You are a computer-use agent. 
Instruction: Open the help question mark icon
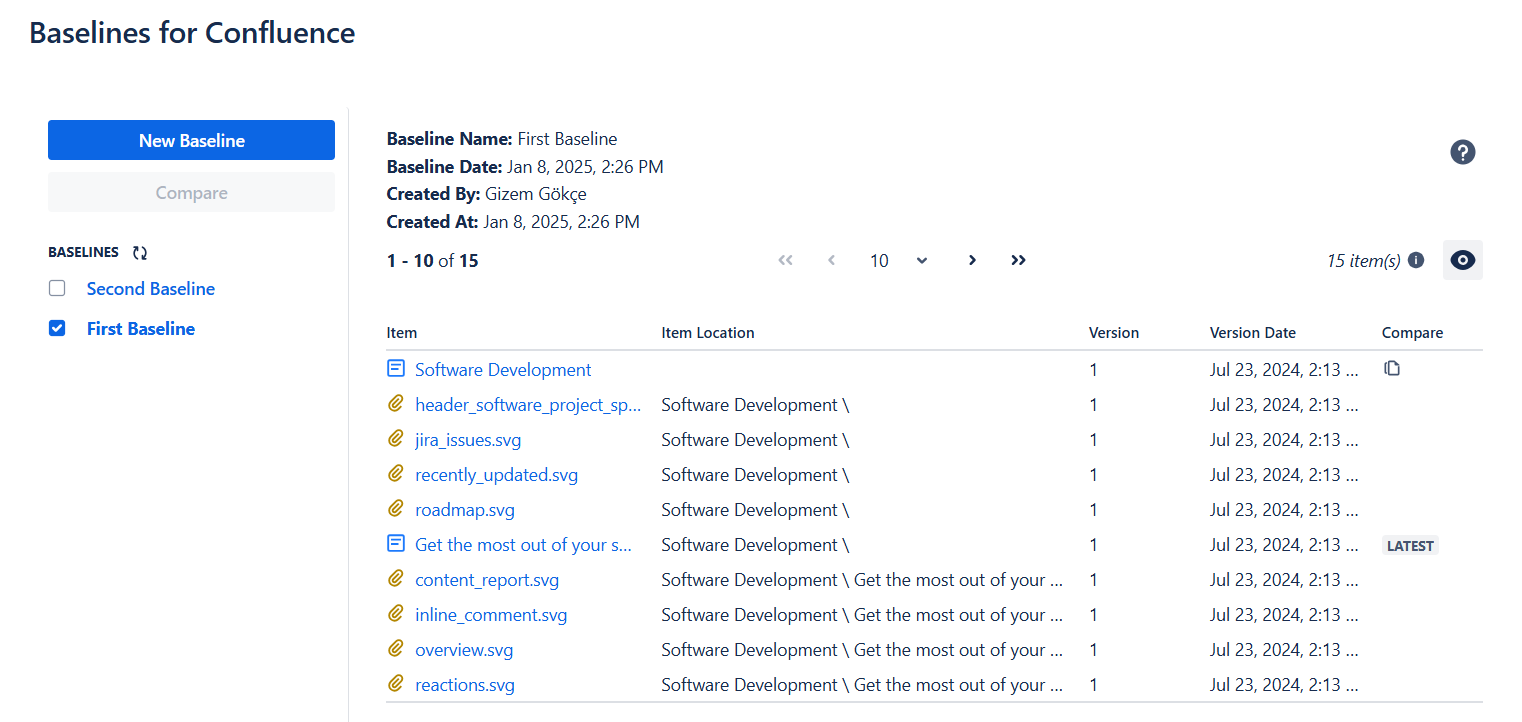click(1463, 152)
